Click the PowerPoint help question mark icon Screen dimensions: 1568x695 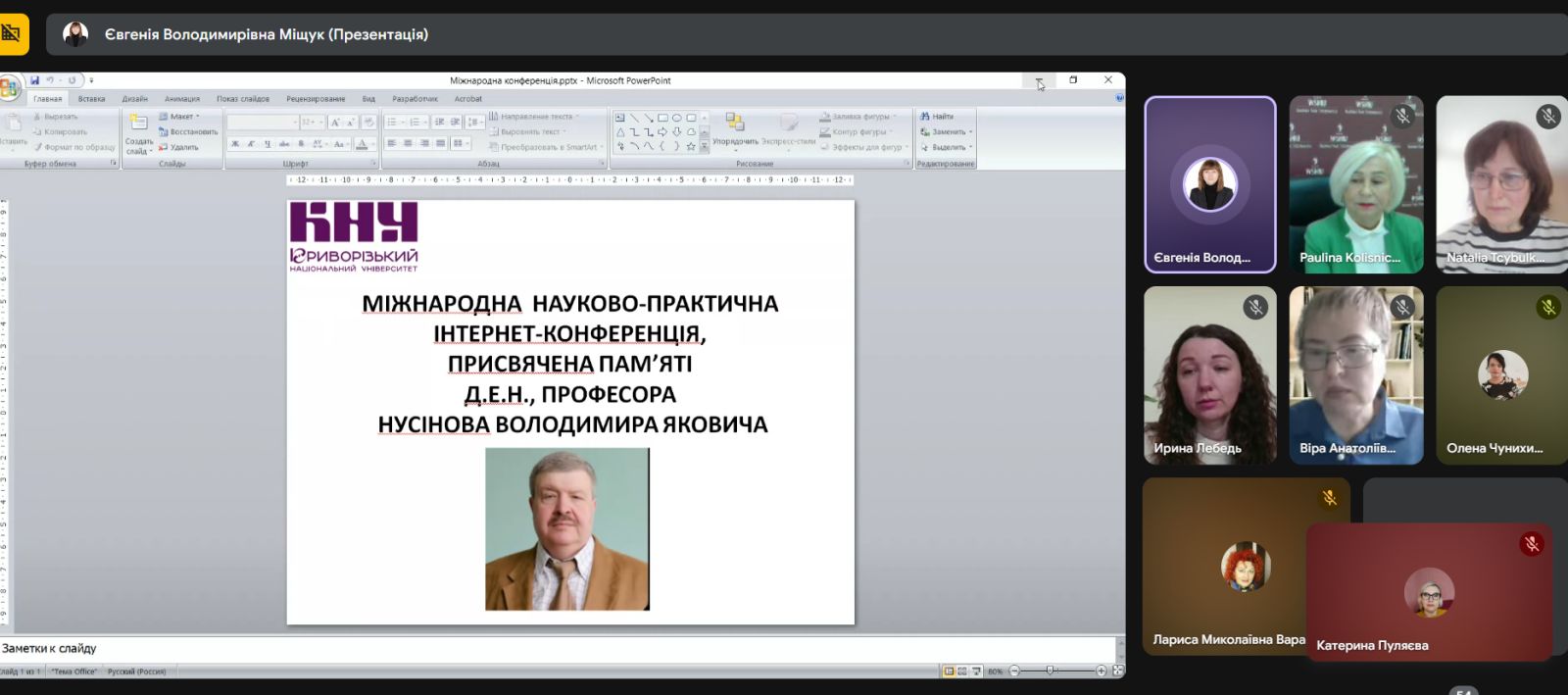coord(1119,98)
